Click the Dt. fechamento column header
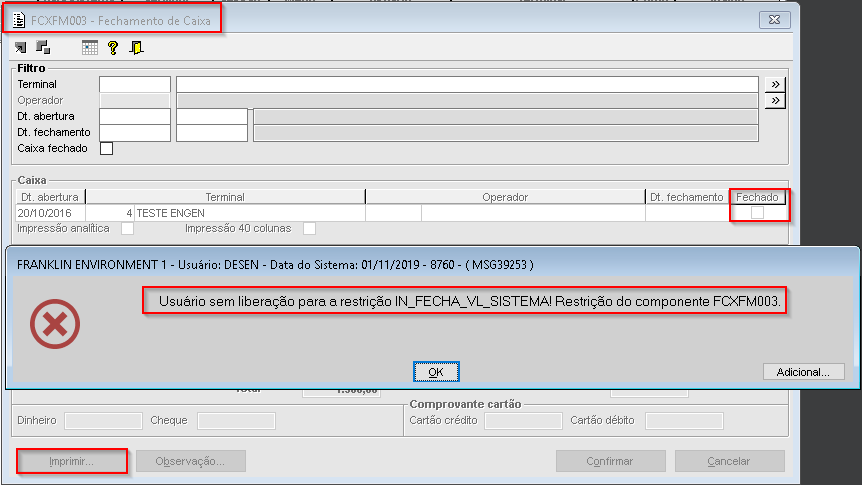Screen dimensions: 862x485 tap(687, 197)
